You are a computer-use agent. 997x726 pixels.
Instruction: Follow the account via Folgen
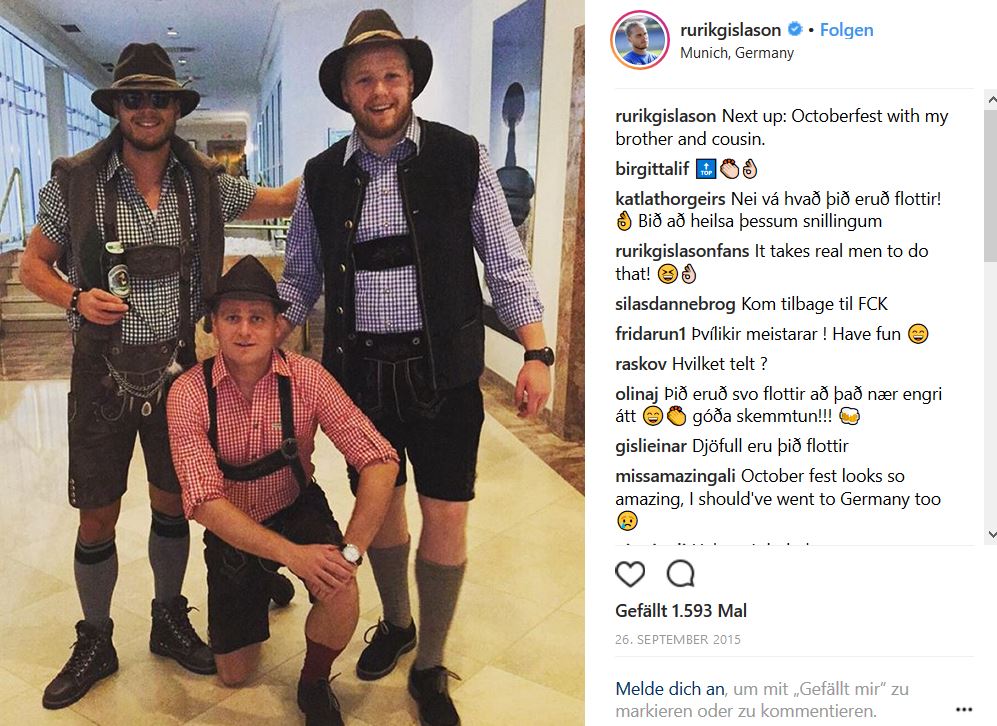click(846, 30)
